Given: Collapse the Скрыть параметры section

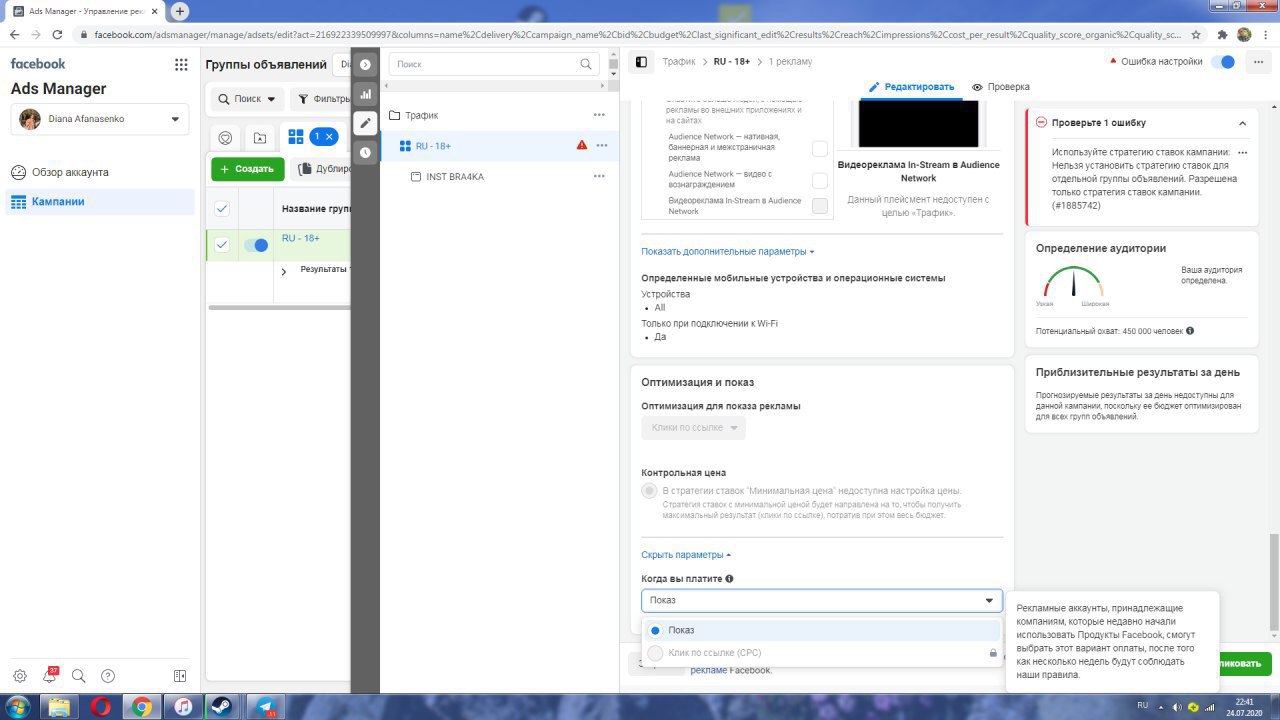Looking at the screenshot, I should click(x=687, y=555).
